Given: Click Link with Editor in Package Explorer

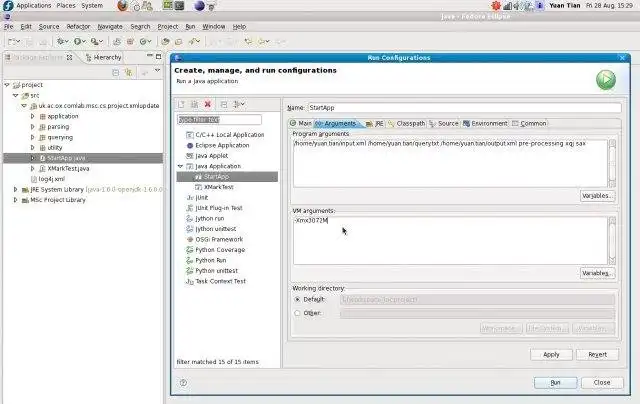Looking at the screenshot, I should pyautogui.click(x=129, y=73).
